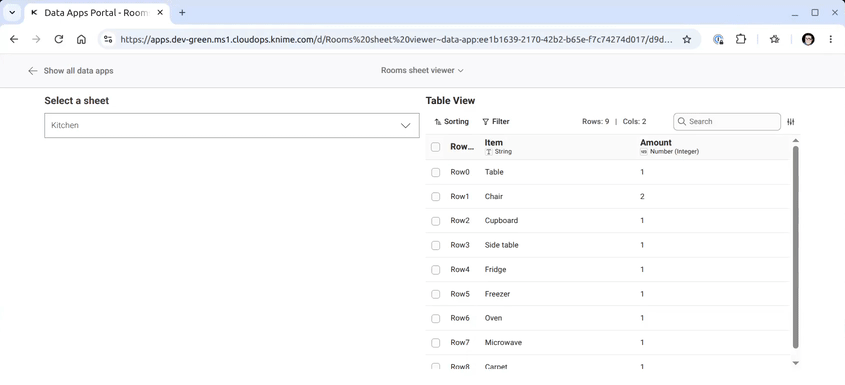
Task: Check the Row0 Table checkbox
Action: (x=435, y=173)
